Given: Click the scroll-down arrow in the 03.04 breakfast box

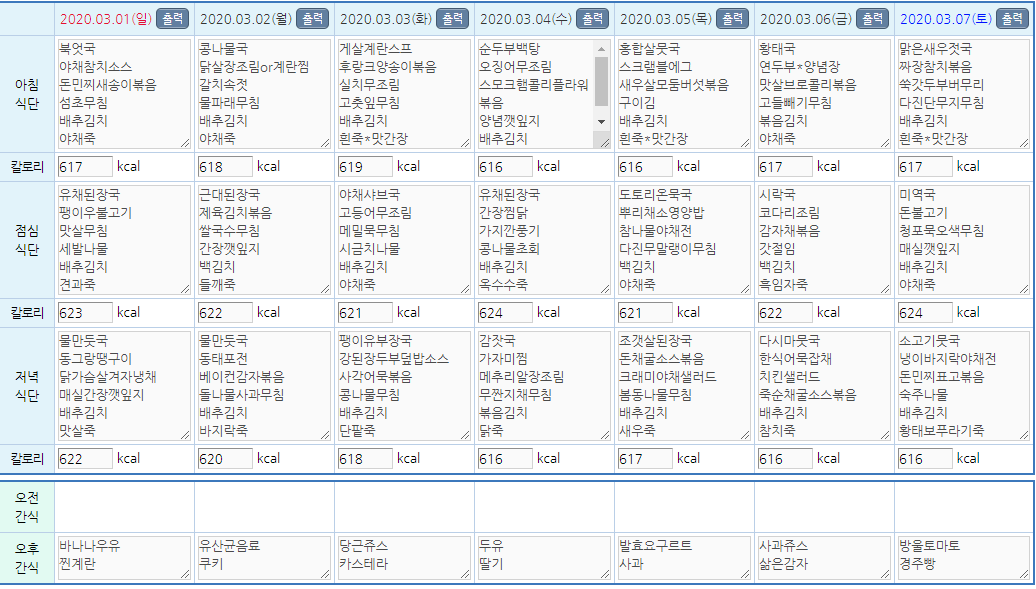Looking at the screenshot, I should [x=601, y=122].
